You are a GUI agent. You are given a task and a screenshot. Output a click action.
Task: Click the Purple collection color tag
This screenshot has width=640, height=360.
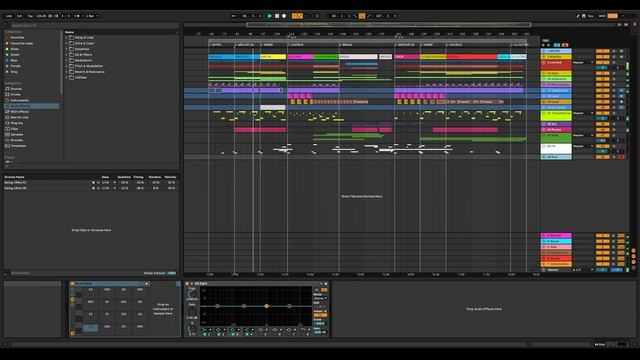tap(7, 66)
